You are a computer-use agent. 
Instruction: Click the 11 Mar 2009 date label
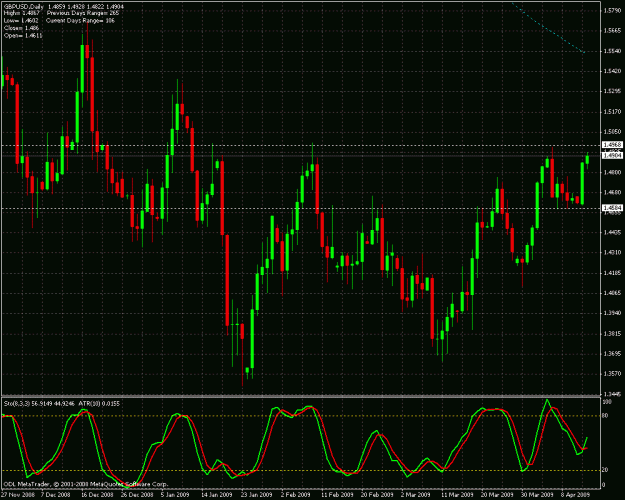(457, 495)
